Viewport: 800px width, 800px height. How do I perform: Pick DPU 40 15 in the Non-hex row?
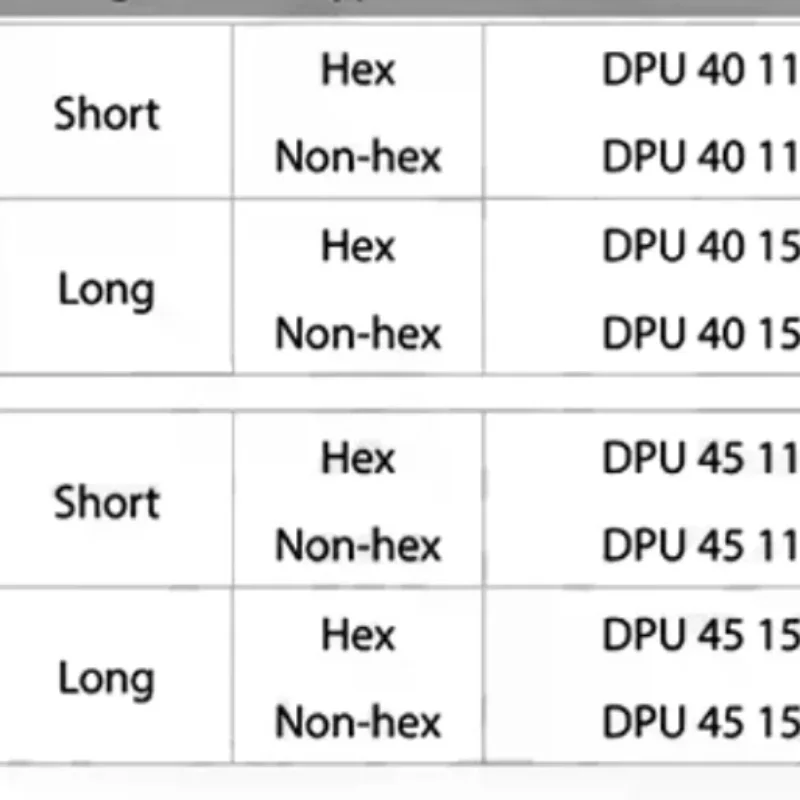[700, 333]
